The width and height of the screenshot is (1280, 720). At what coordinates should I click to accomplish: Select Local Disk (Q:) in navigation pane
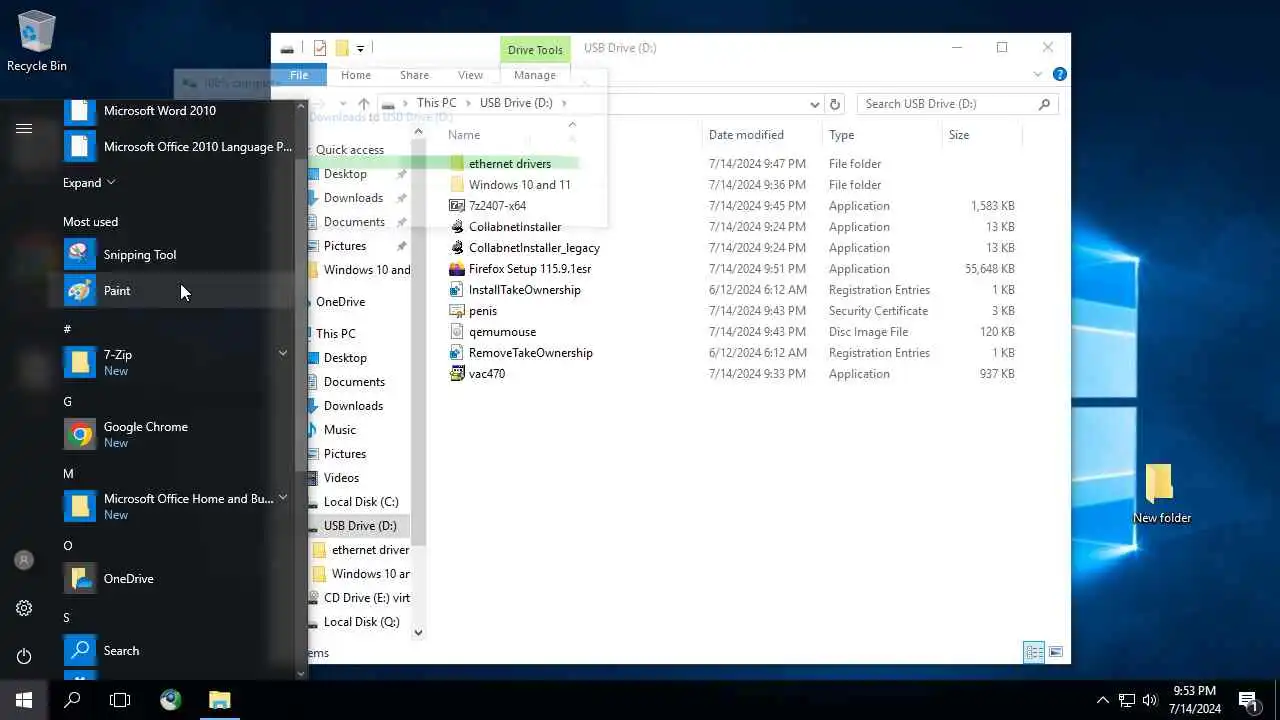361,622
